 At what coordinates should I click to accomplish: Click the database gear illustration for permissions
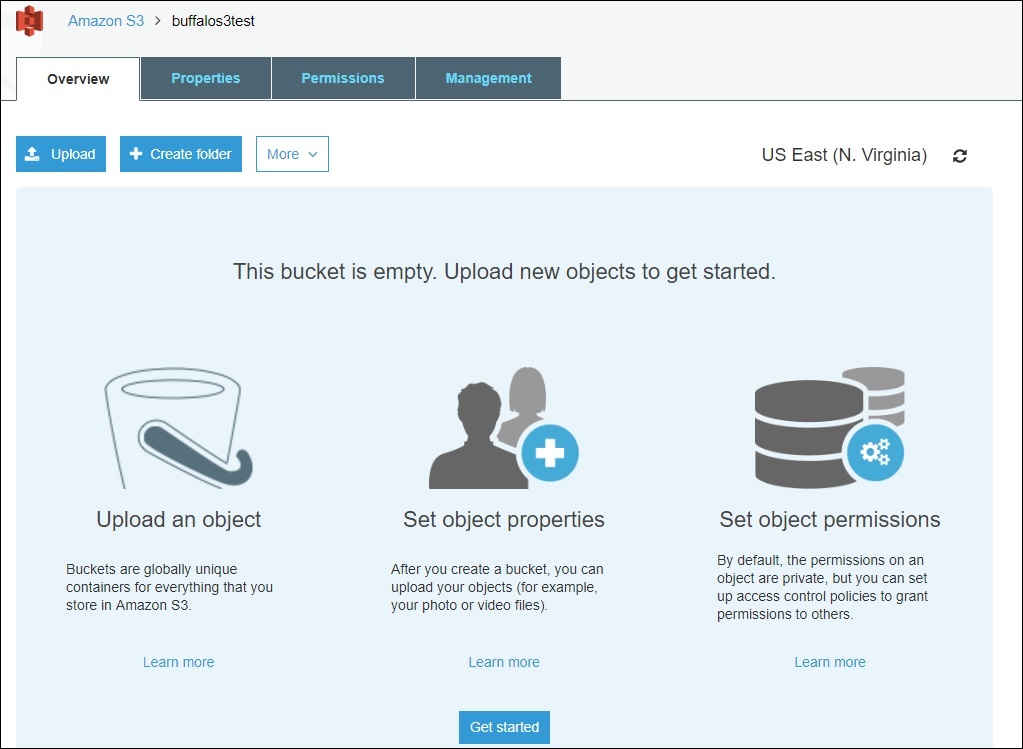(x=829, y=428)
